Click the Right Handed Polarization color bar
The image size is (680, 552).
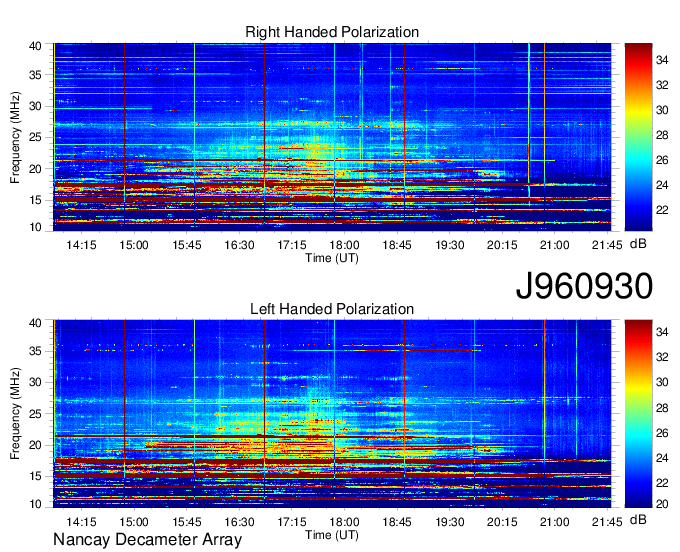pos(638,137)
